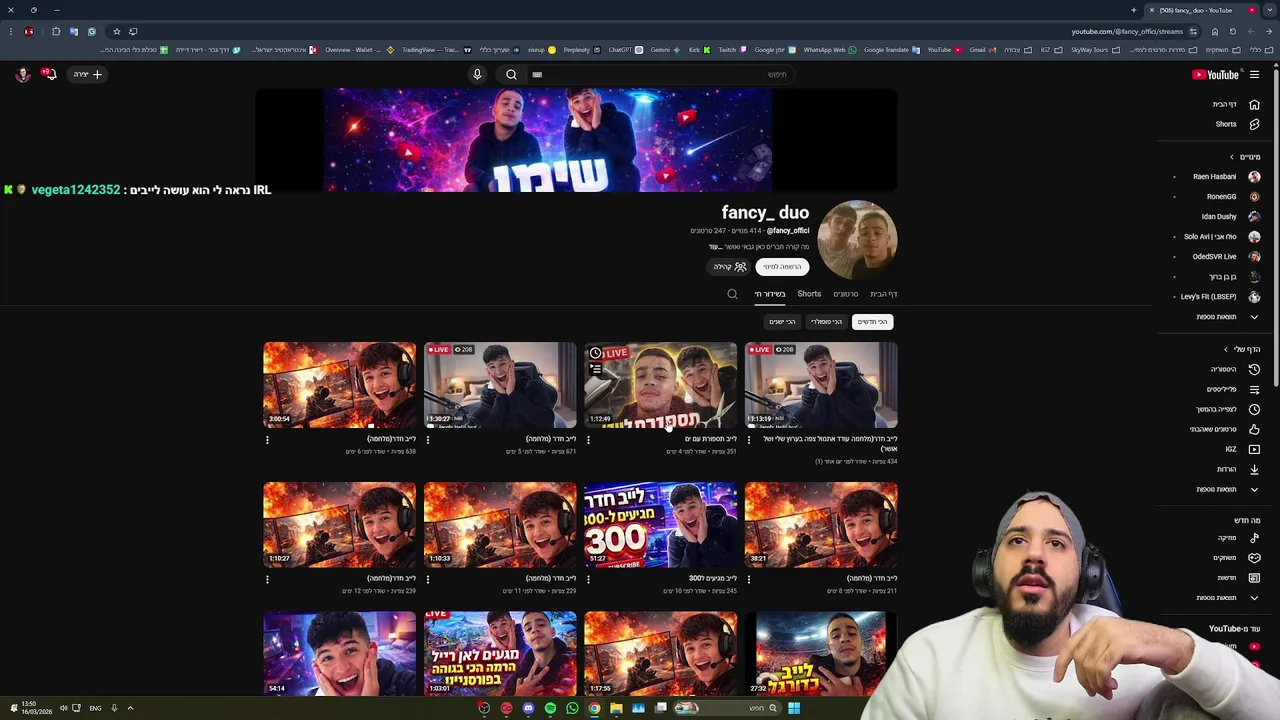Open Shorts in the YouTube sidebar
The image size is (1280, 720).
[x=1237, y=124]
